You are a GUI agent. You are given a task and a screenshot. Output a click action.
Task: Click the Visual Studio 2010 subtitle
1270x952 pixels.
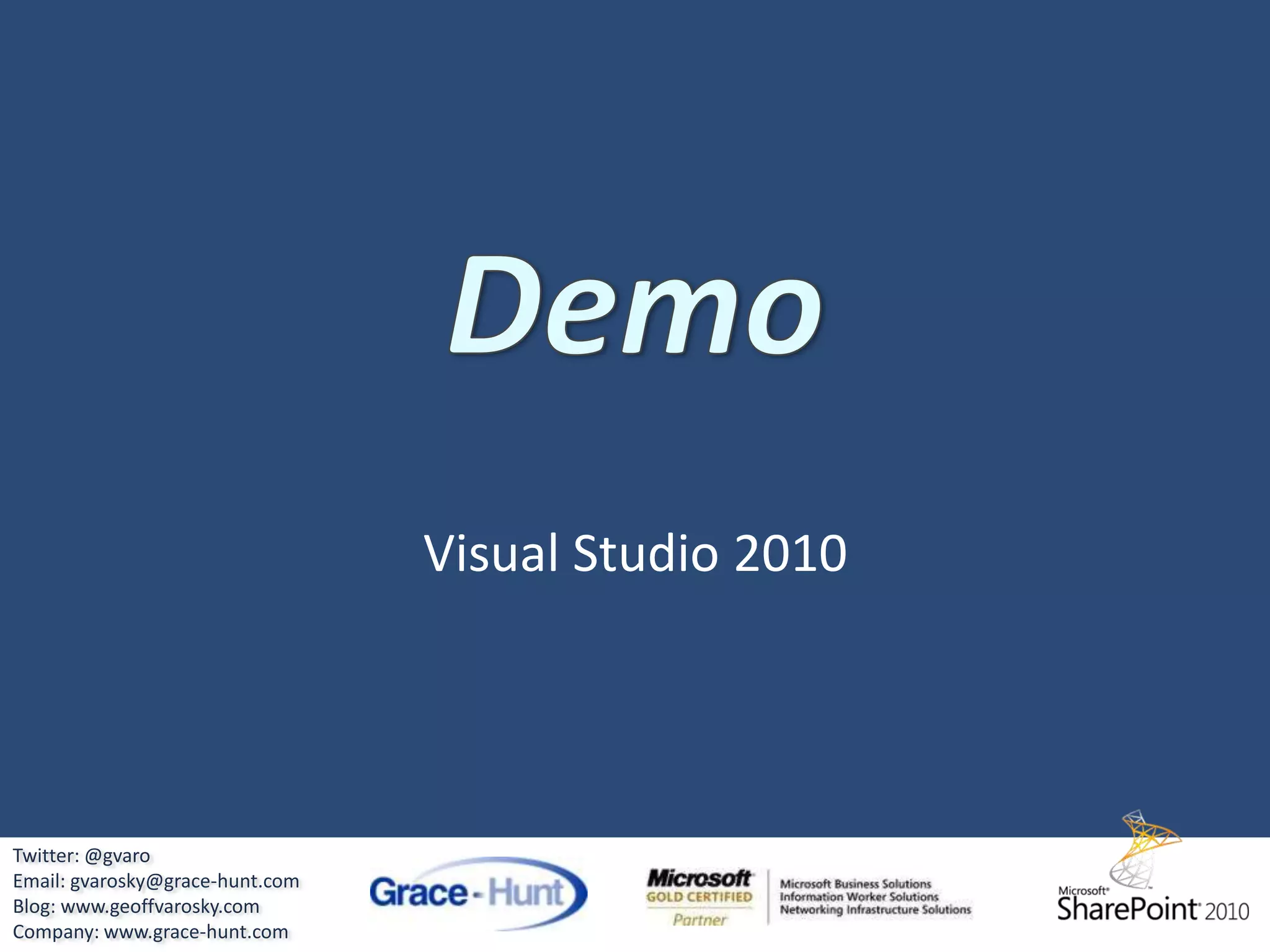click(x=635, y=553)
